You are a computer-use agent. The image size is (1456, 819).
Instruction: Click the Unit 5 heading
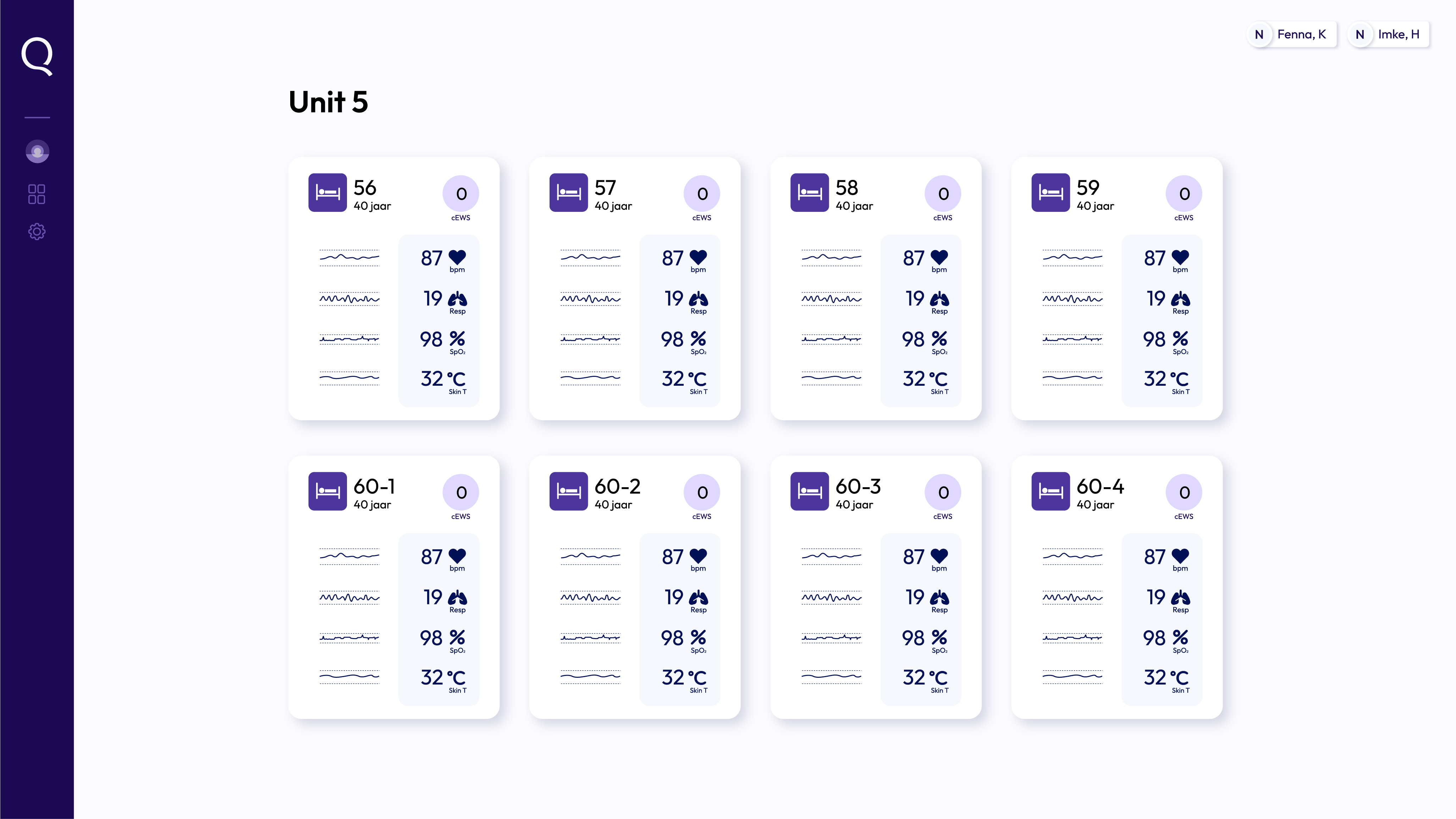click(329, 102)
